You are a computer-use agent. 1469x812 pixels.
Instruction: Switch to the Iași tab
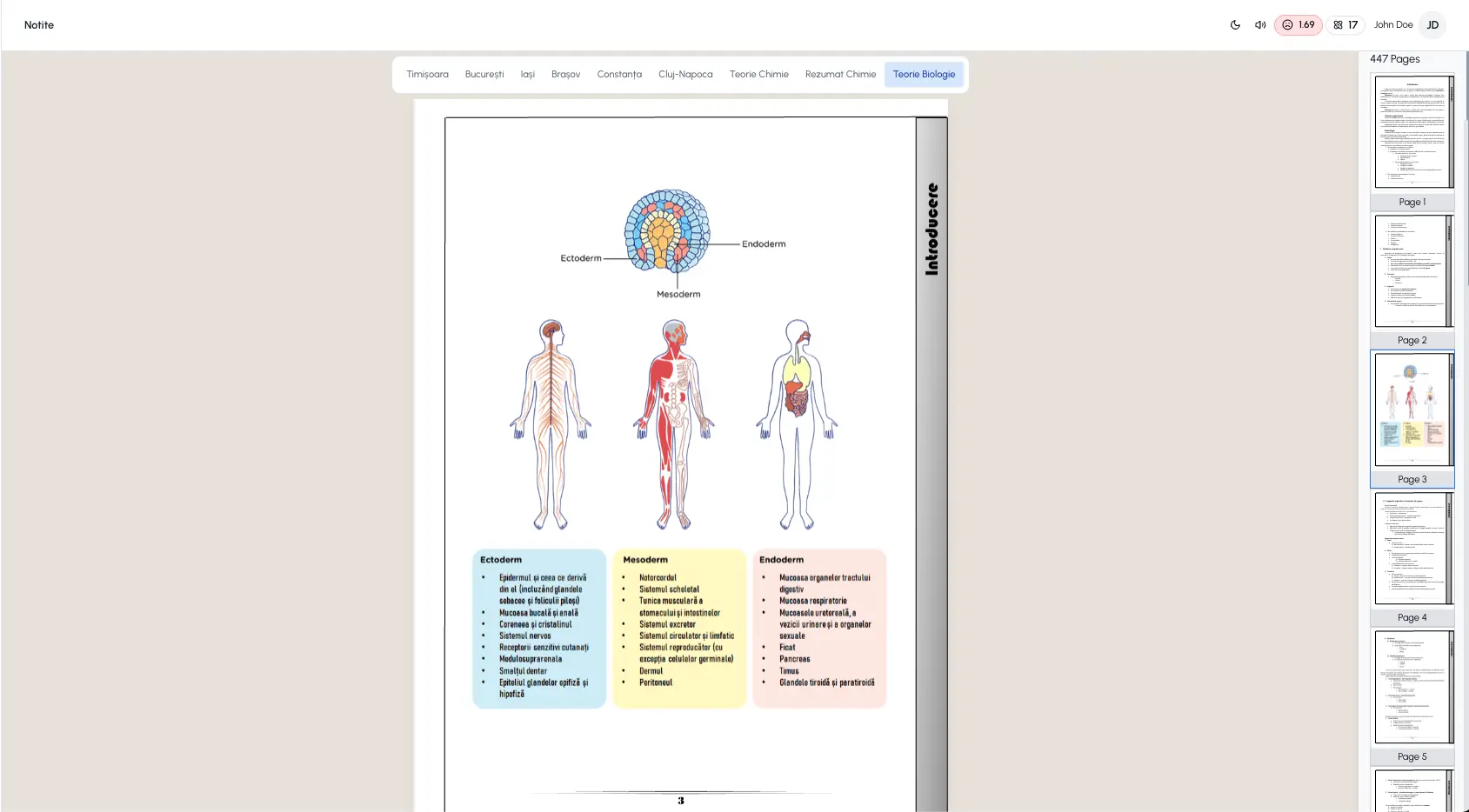528,75
